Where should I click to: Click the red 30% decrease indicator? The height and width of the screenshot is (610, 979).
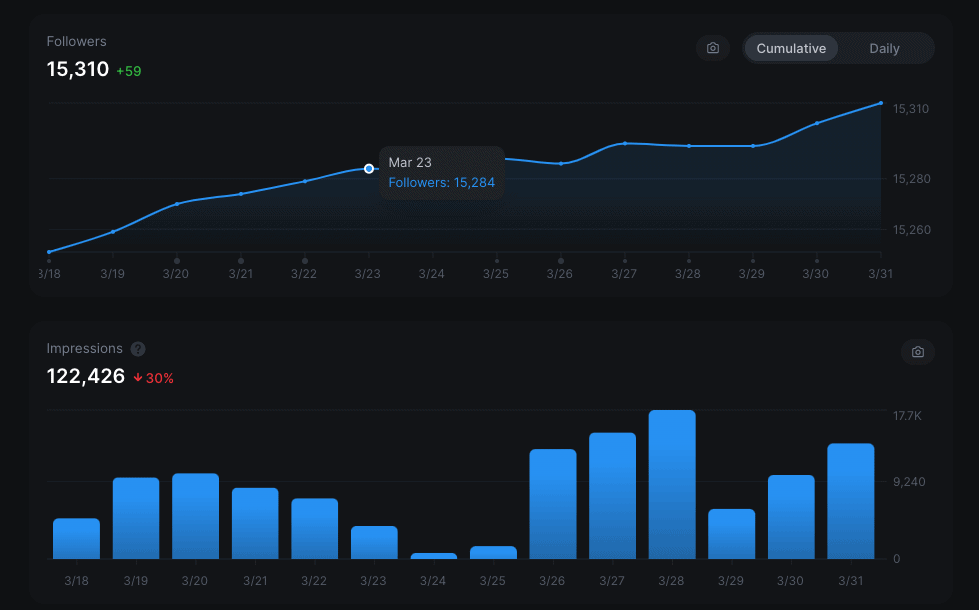pos(154,378)
